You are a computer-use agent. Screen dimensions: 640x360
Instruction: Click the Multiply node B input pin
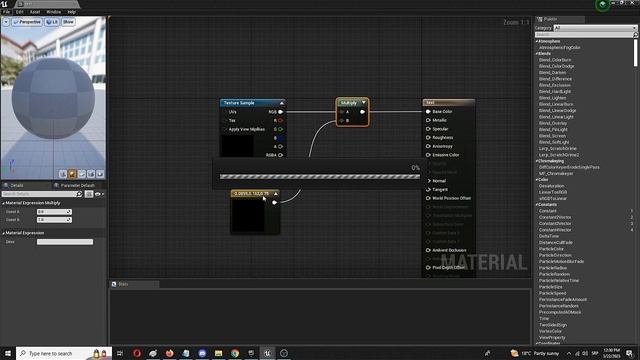coord(342,120)
